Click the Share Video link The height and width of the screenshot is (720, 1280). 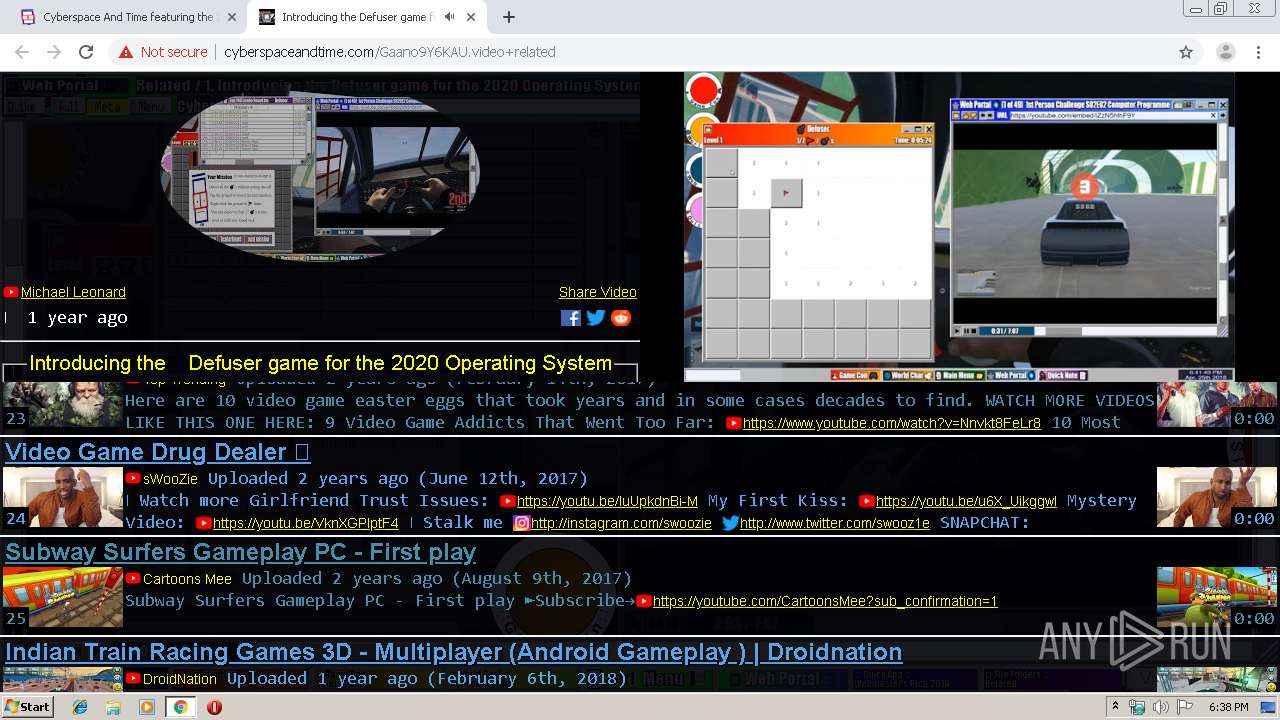point(598,292)
